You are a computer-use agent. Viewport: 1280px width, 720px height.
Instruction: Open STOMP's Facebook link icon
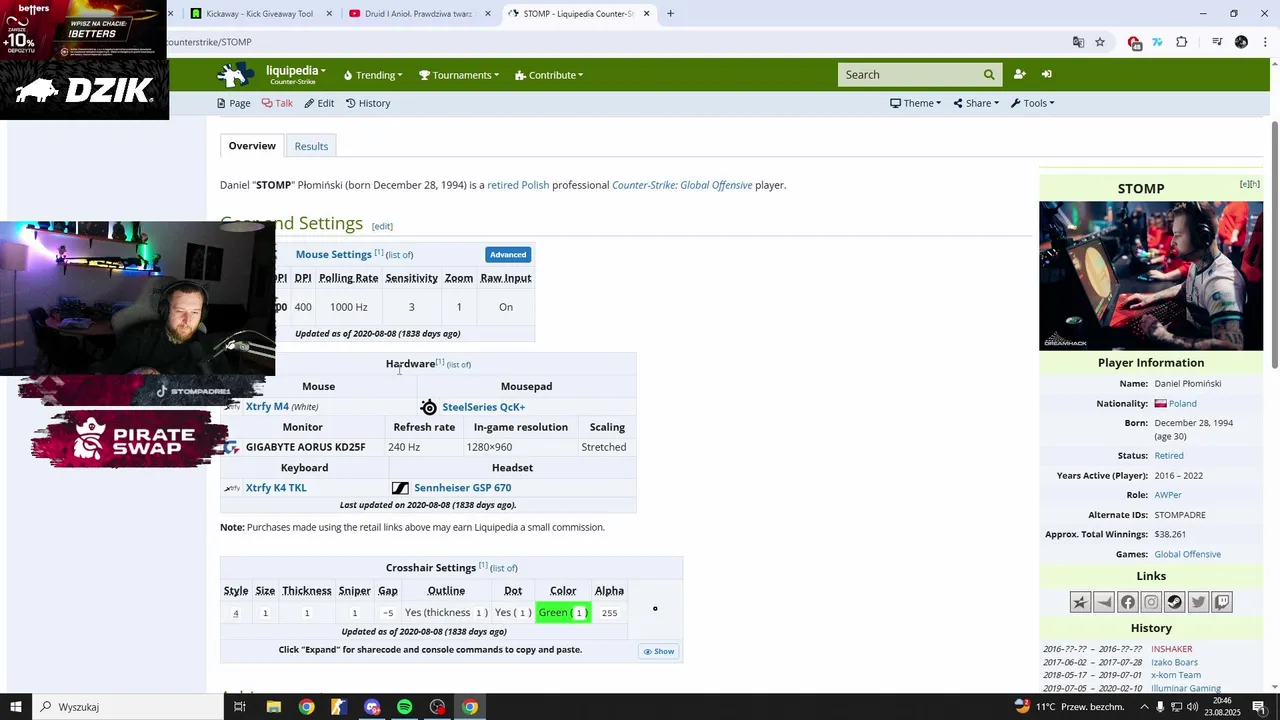(x=1128, y=602)
